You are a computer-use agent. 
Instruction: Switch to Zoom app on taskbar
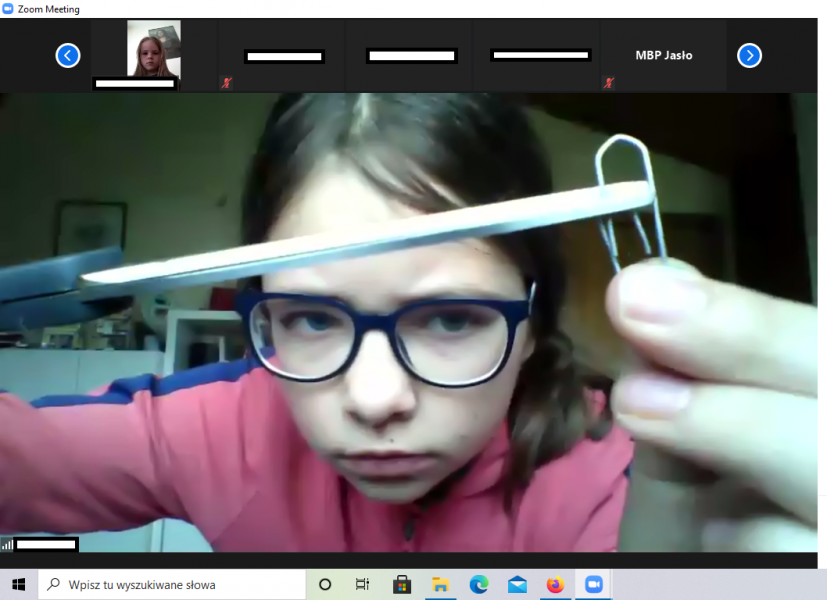[594, 585]
